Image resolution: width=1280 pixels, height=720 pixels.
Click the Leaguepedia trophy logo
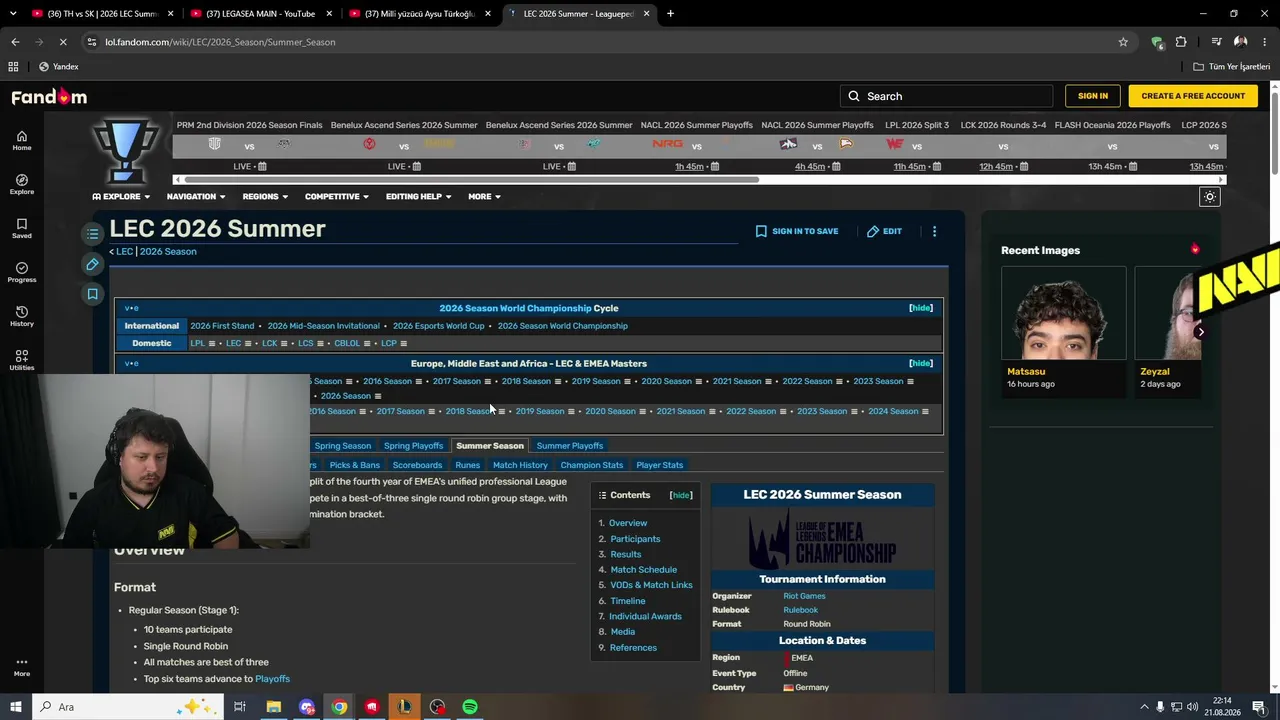click(x=126, y=151)
